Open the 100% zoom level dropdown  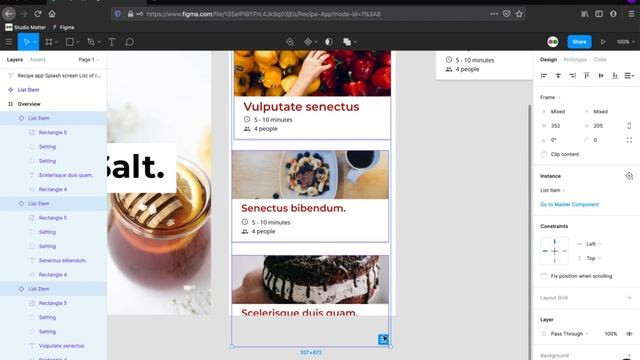(625, 42)
